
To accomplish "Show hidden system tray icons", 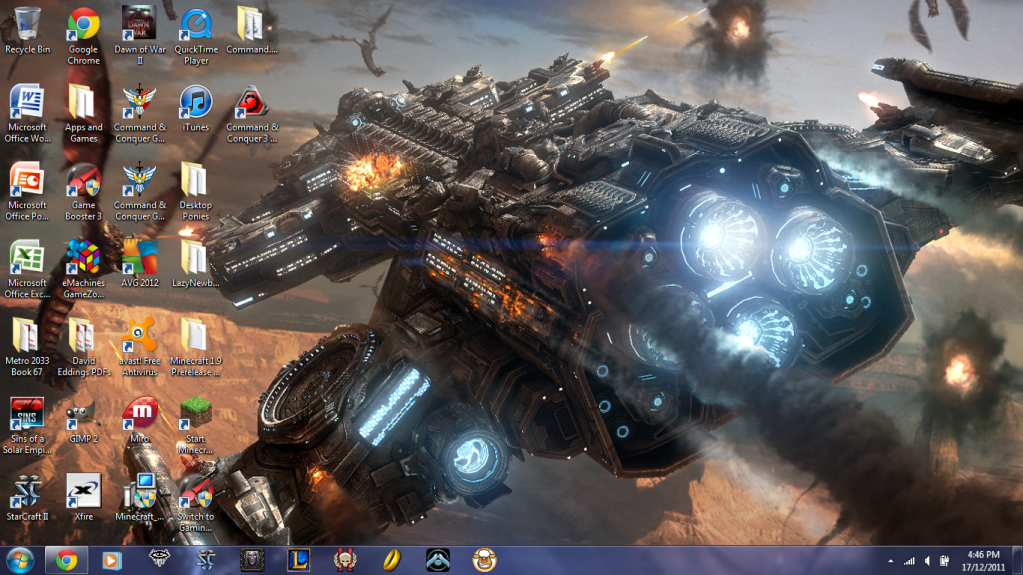I will tap(891, 561).
